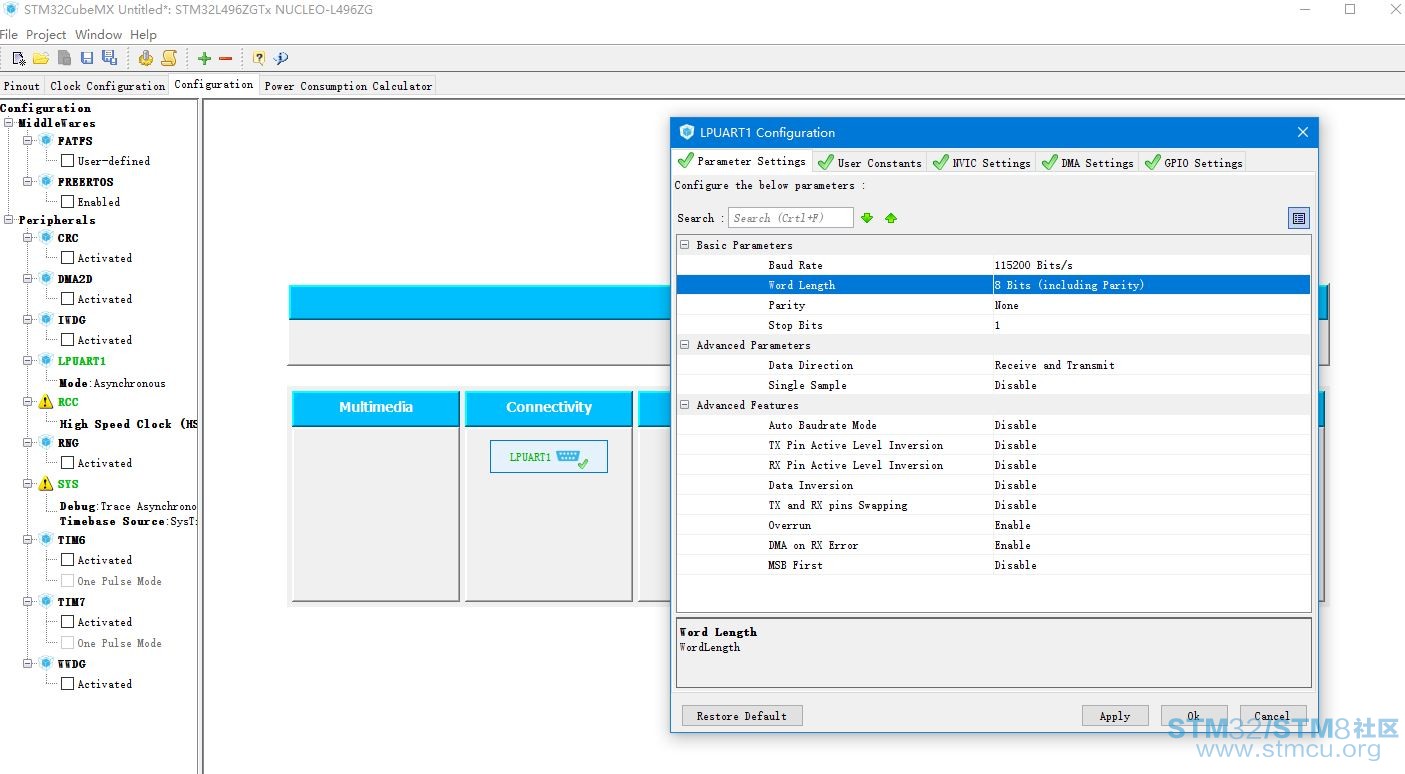Click the WWDG cube icon in tree
The height and width of the screenshot is (774, 1405).
(45, 664)
